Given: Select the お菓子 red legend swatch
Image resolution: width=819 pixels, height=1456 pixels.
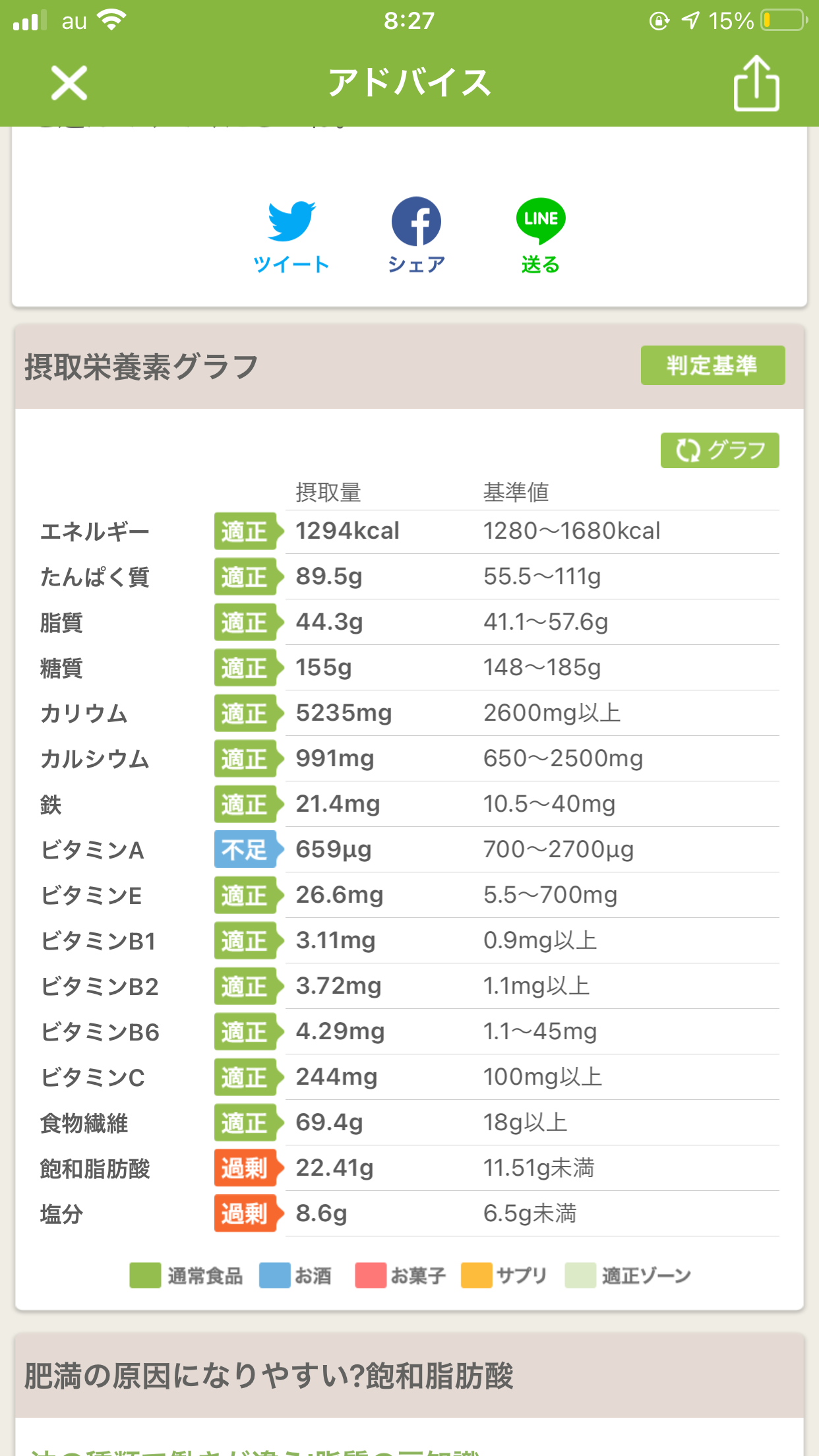Looking at the screenshot, I should coord(371,1275).
